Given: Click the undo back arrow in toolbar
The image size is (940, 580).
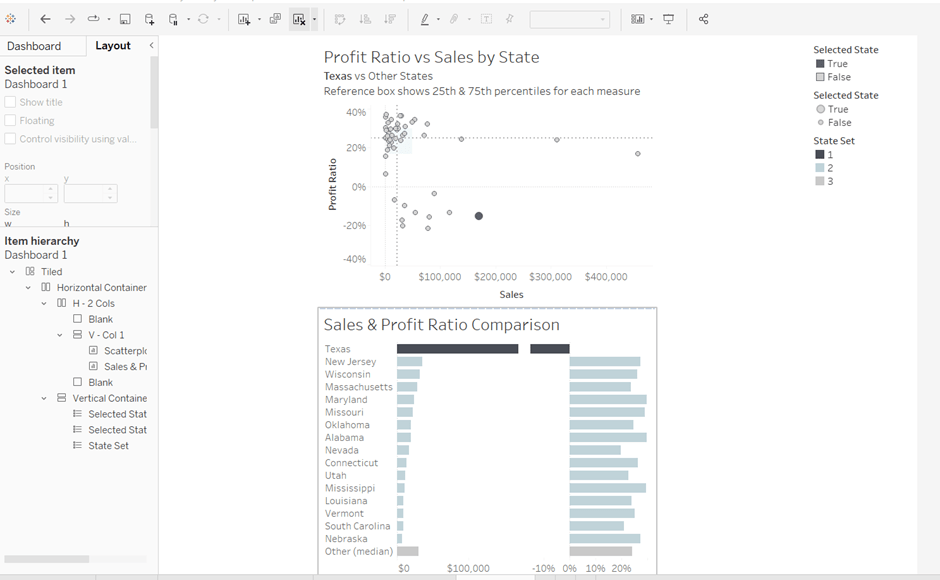Looking at the screenshot, I should pyautogui.click(x=45, y=19).
